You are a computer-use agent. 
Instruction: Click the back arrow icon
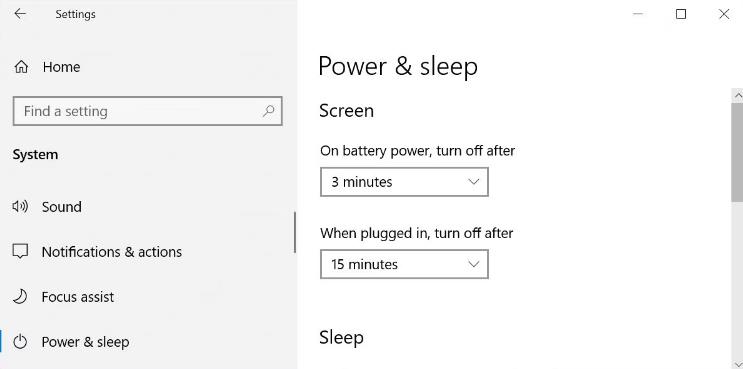tap(20, 14)
